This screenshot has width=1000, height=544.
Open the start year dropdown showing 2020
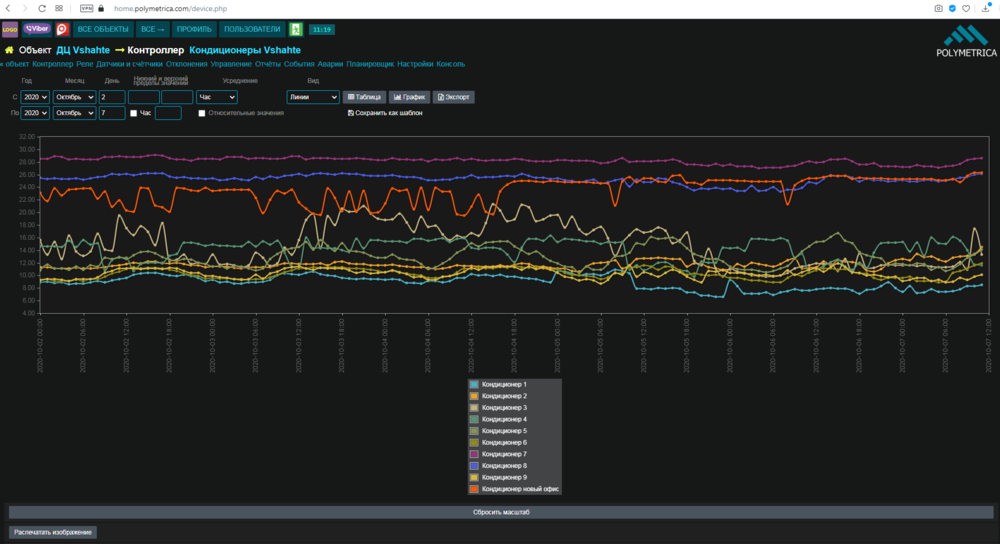point(36,97)
